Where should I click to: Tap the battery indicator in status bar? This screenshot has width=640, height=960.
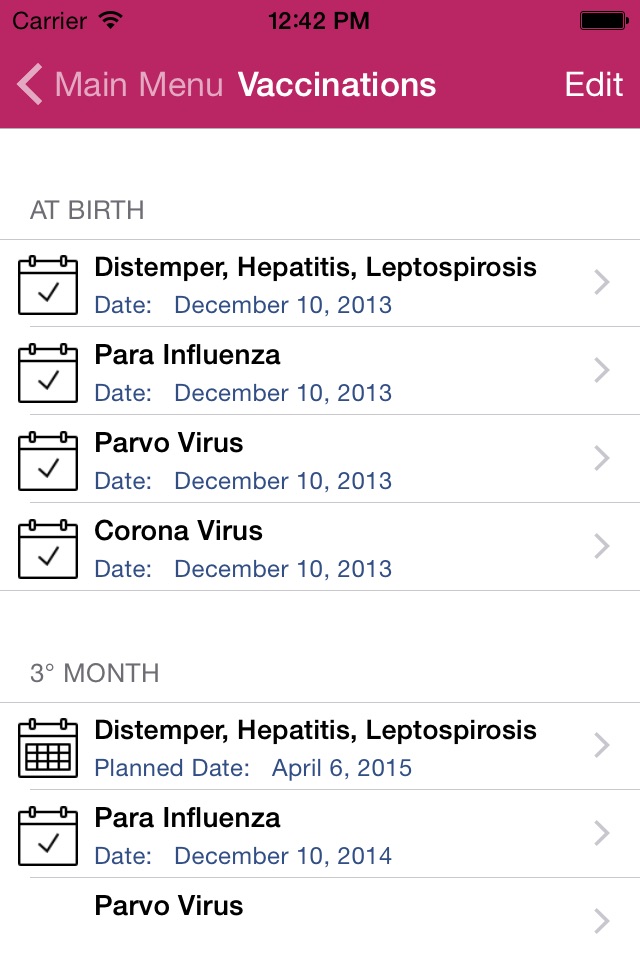pyautogui.click(x=602, y=20)
